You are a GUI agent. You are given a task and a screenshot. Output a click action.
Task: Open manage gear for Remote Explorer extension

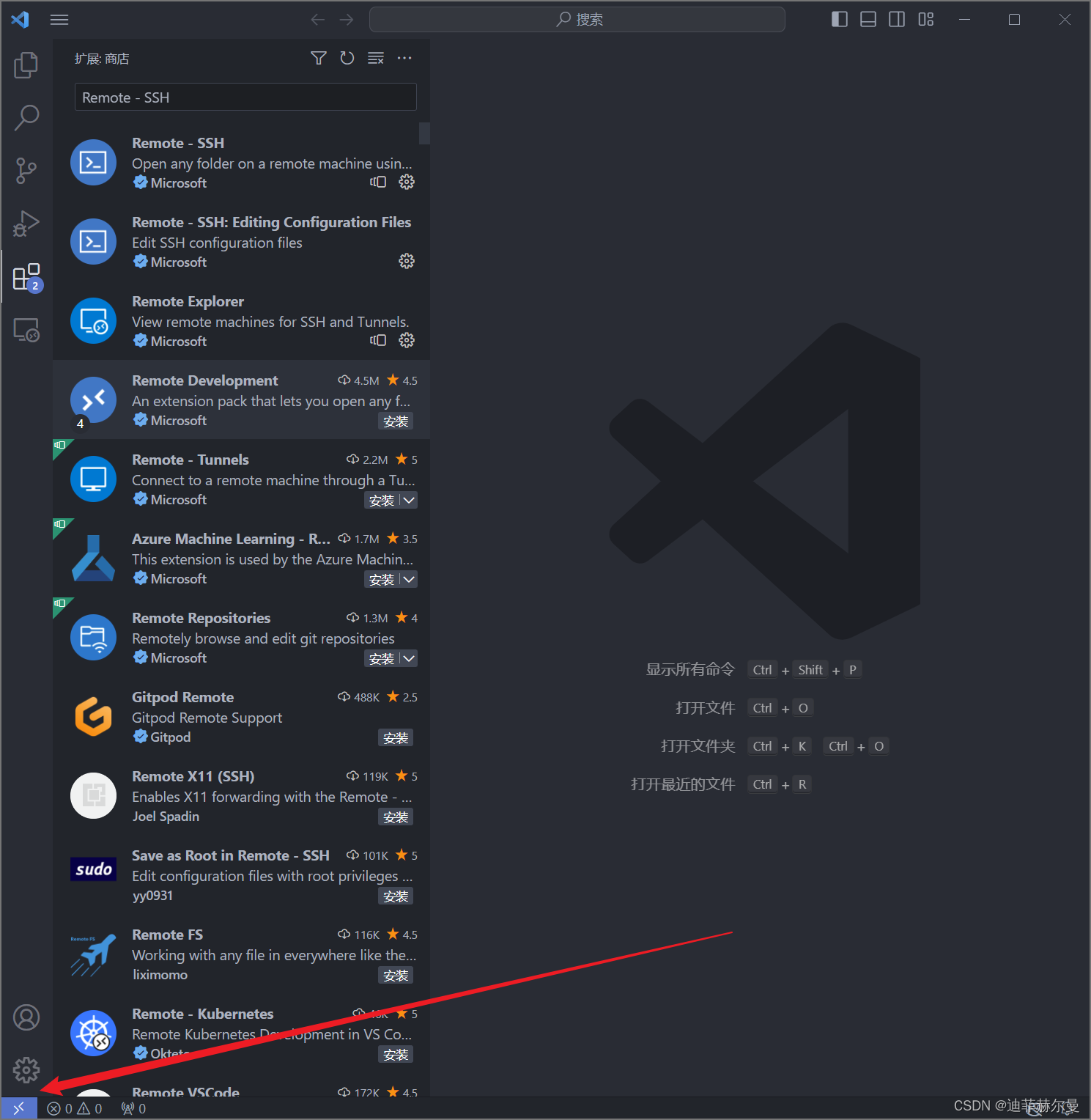tap(407, 340)
